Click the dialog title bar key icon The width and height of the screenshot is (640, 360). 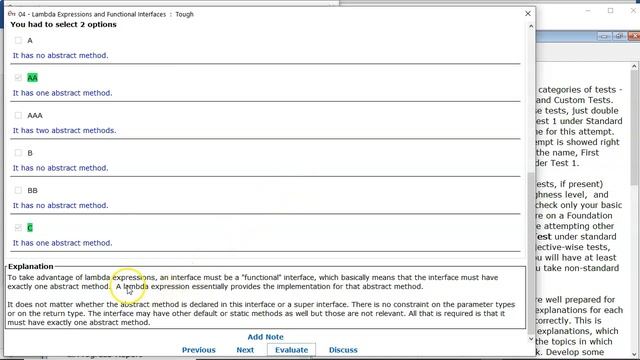(11, 14)
